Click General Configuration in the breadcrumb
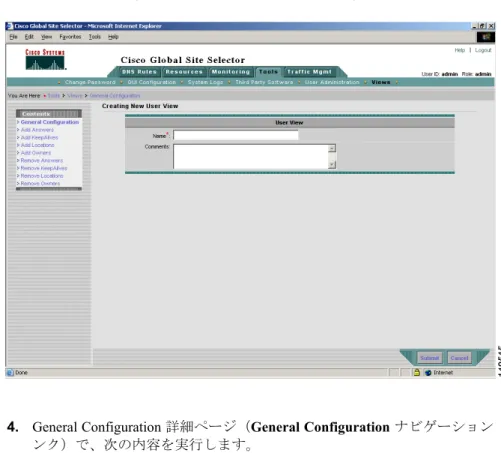 tap(115, 96)
